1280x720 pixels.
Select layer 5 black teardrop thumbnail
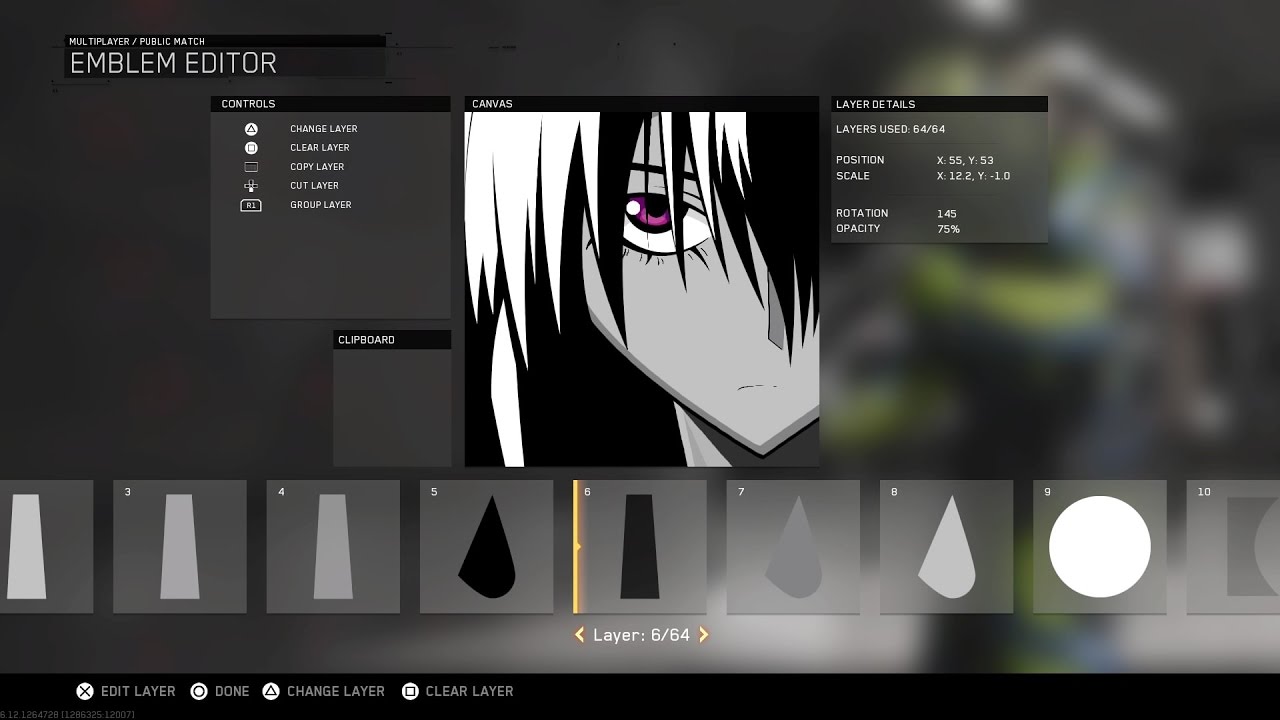coord(486,547)
